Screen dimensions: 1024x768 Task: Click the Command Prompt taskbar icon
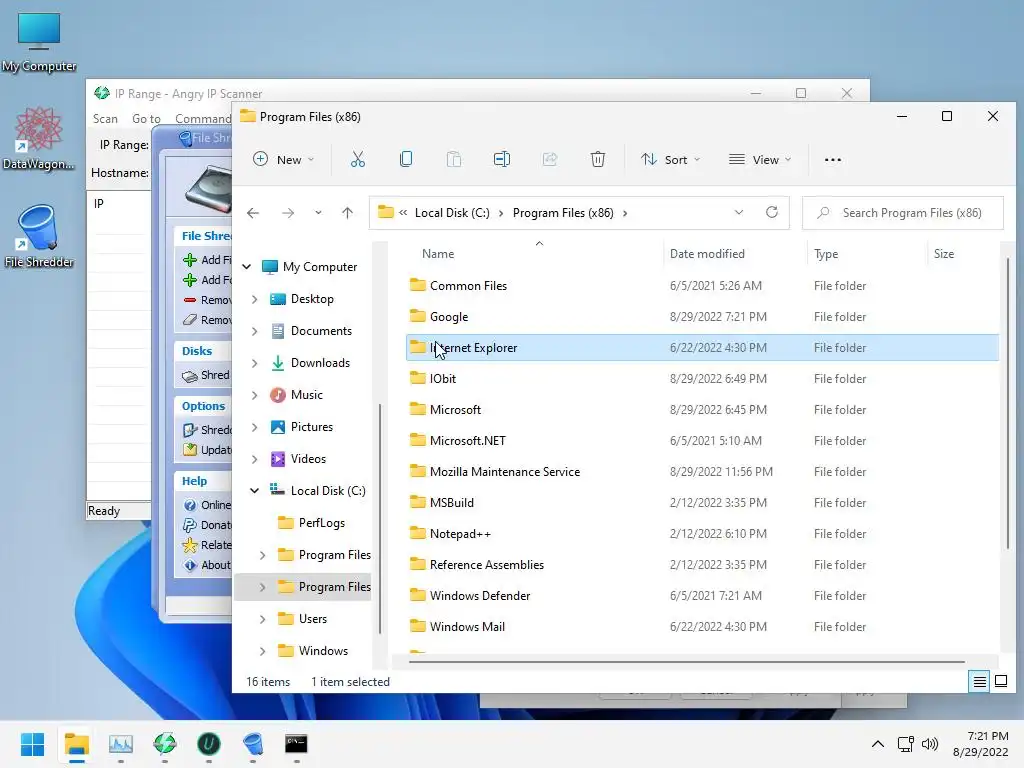click(x=296, y=744)
